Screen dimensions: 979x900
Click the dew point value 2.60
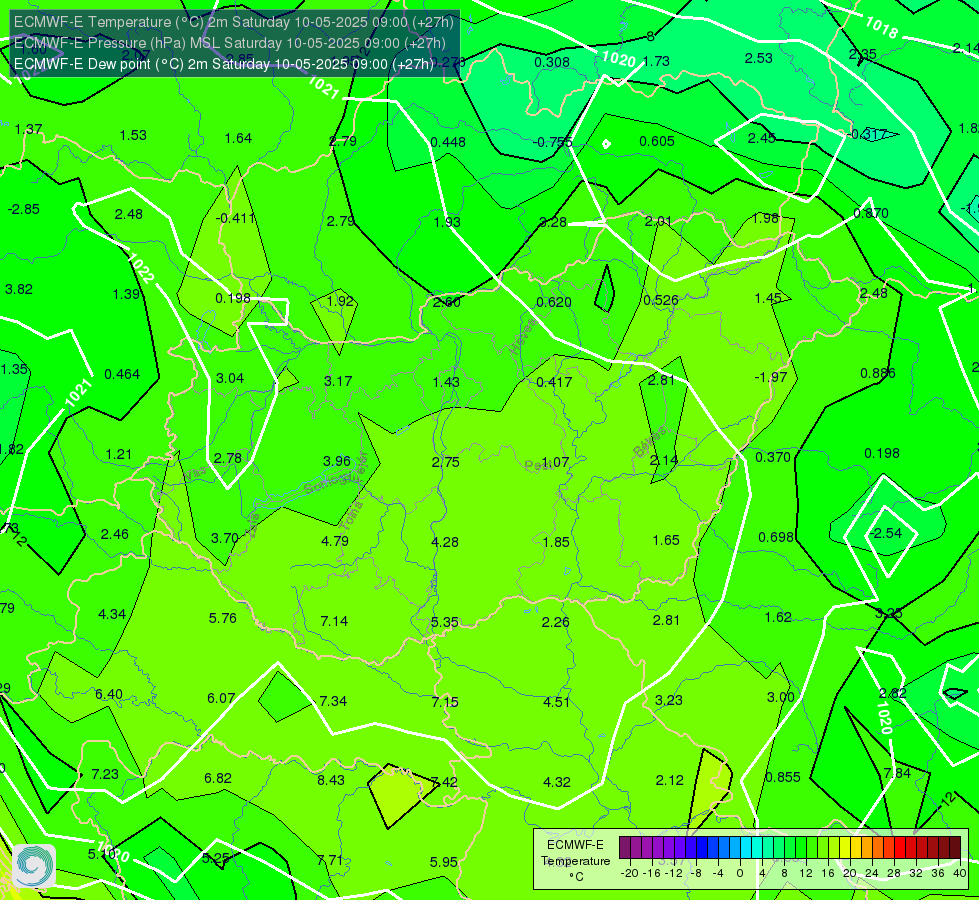coord(447,302)
